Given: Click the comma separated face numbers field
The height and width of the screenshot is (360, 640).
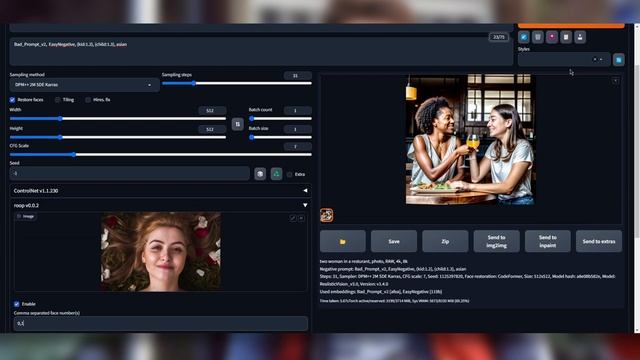Looking at the screenshot, I should click(161, 323).
